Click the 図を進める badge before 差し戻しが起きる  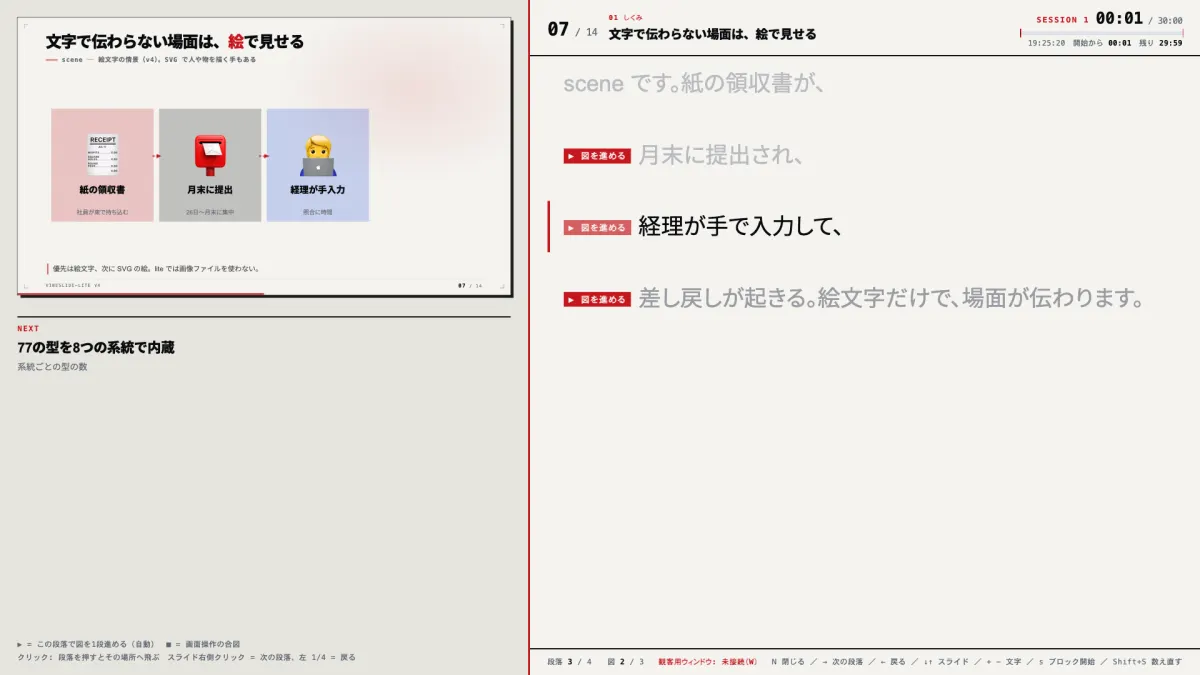[597, 299]
